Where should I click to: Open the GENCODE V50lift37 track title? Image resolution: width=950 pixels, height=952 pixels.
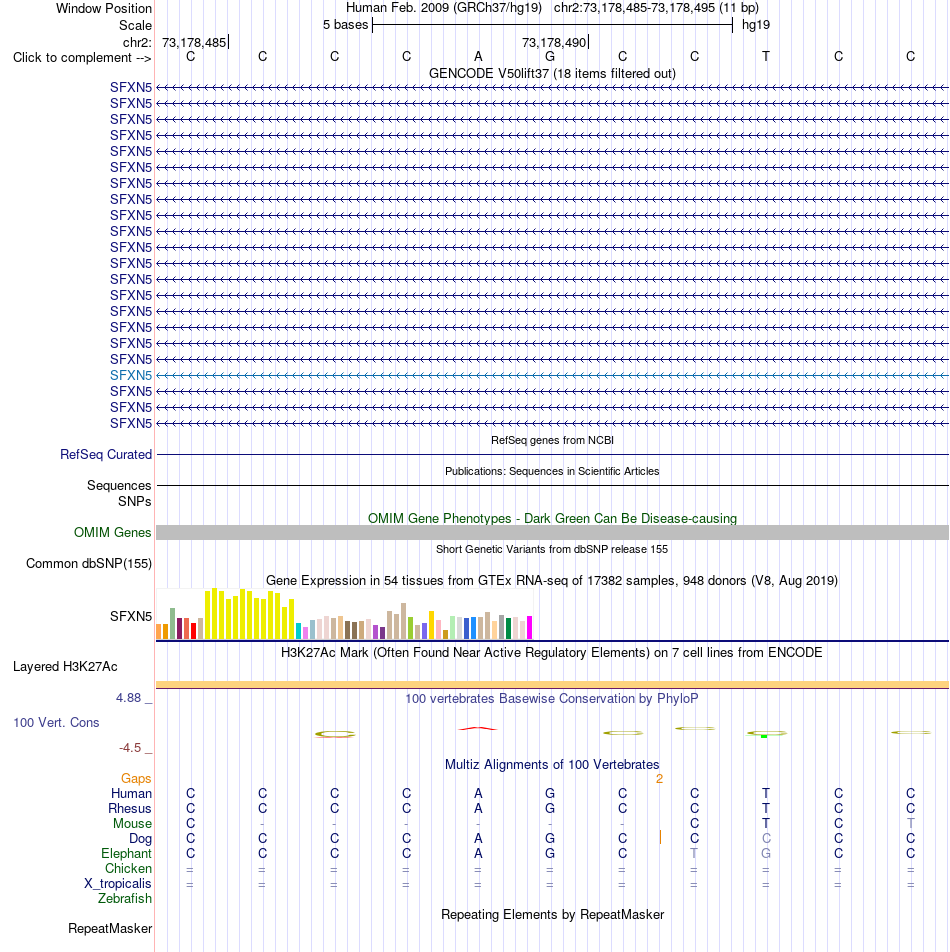[x=552, y=73]
